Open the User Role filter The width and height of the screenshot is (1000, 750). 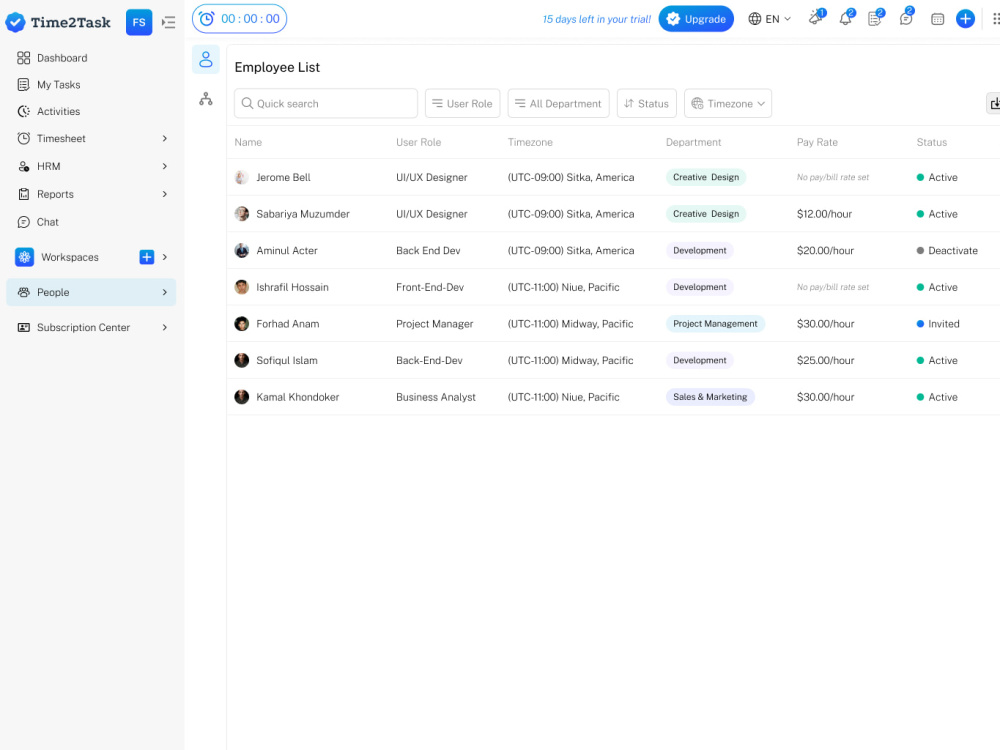click(x=462, y=103)
